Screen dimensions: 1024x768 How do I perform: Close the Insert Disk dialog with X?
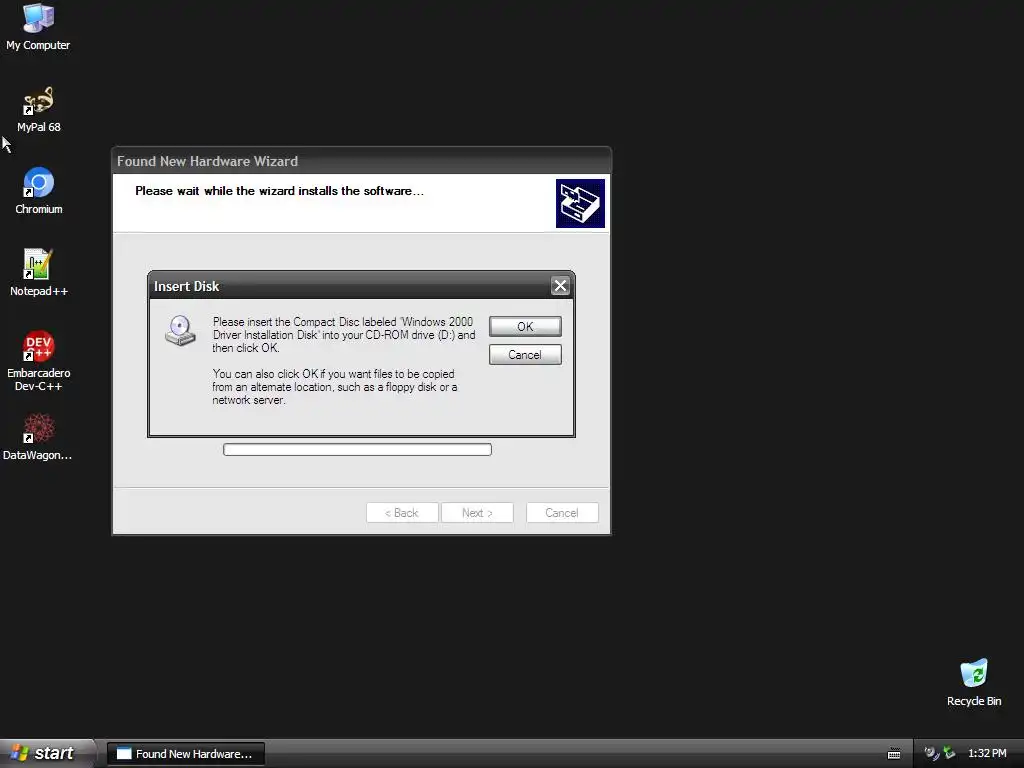click(x=560, y=285)
